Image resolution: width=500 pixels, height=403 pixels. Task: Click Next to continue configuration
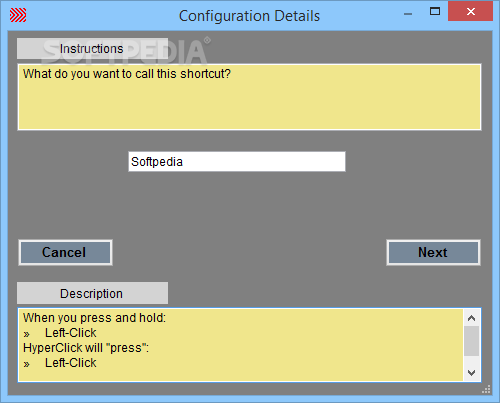tap(433, 252)
